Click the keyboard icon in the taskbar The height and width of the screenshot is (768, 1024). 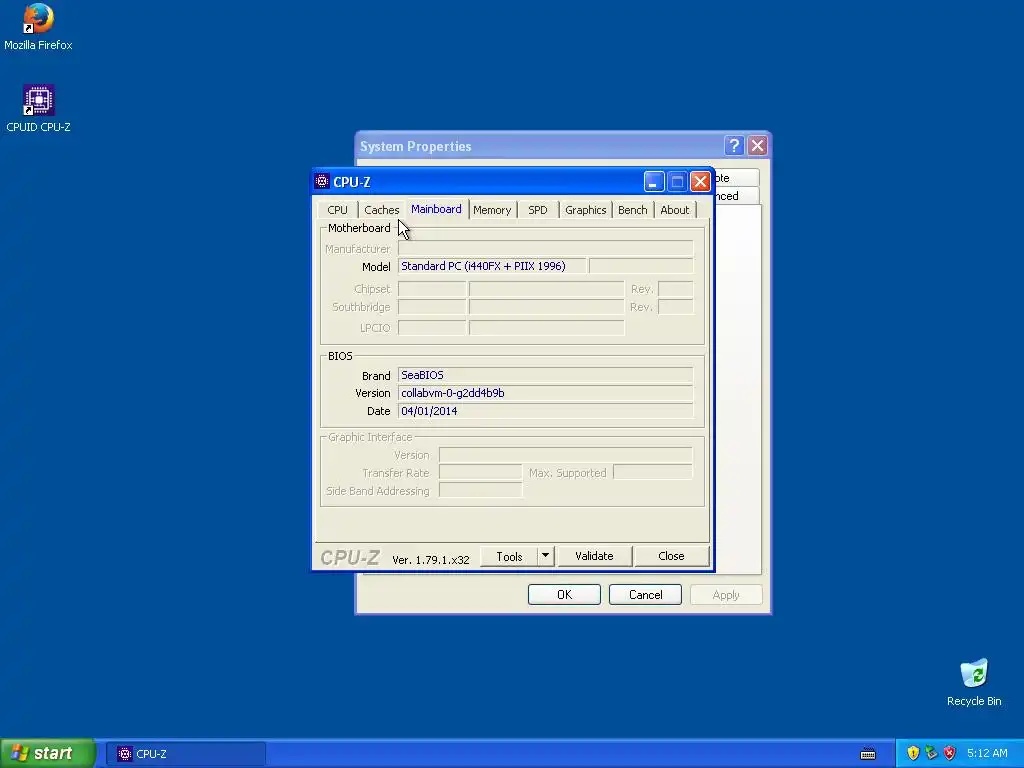[867, 754]
